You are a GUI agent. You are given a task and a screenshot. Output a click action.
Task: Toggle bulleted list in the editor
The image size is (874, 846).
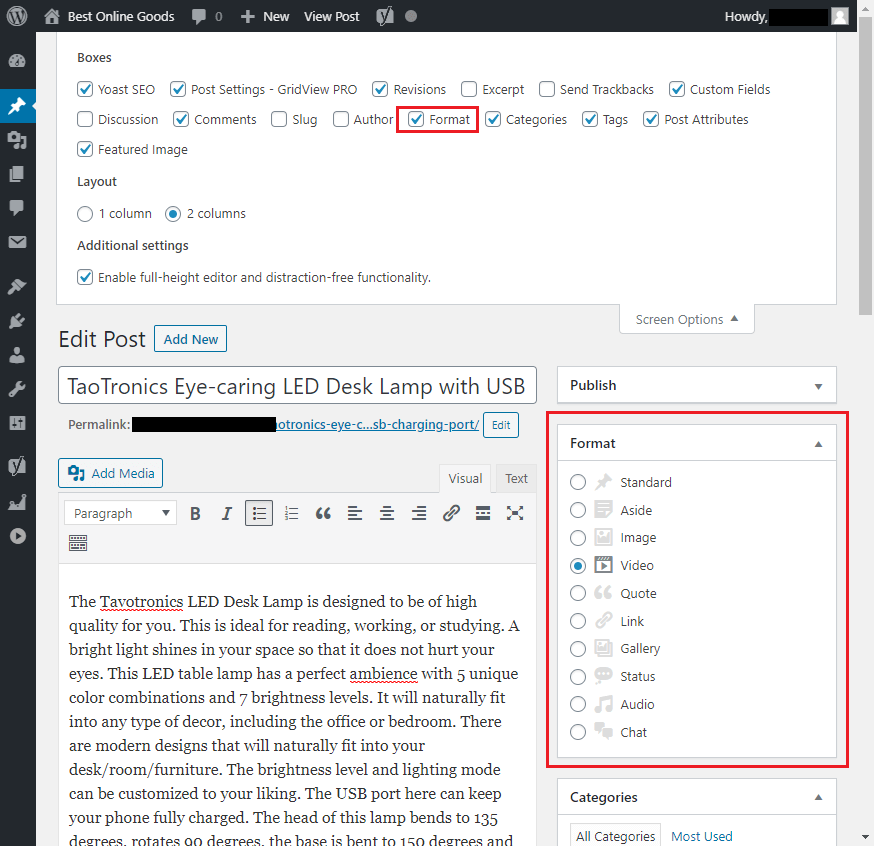(x=259, y=513)
